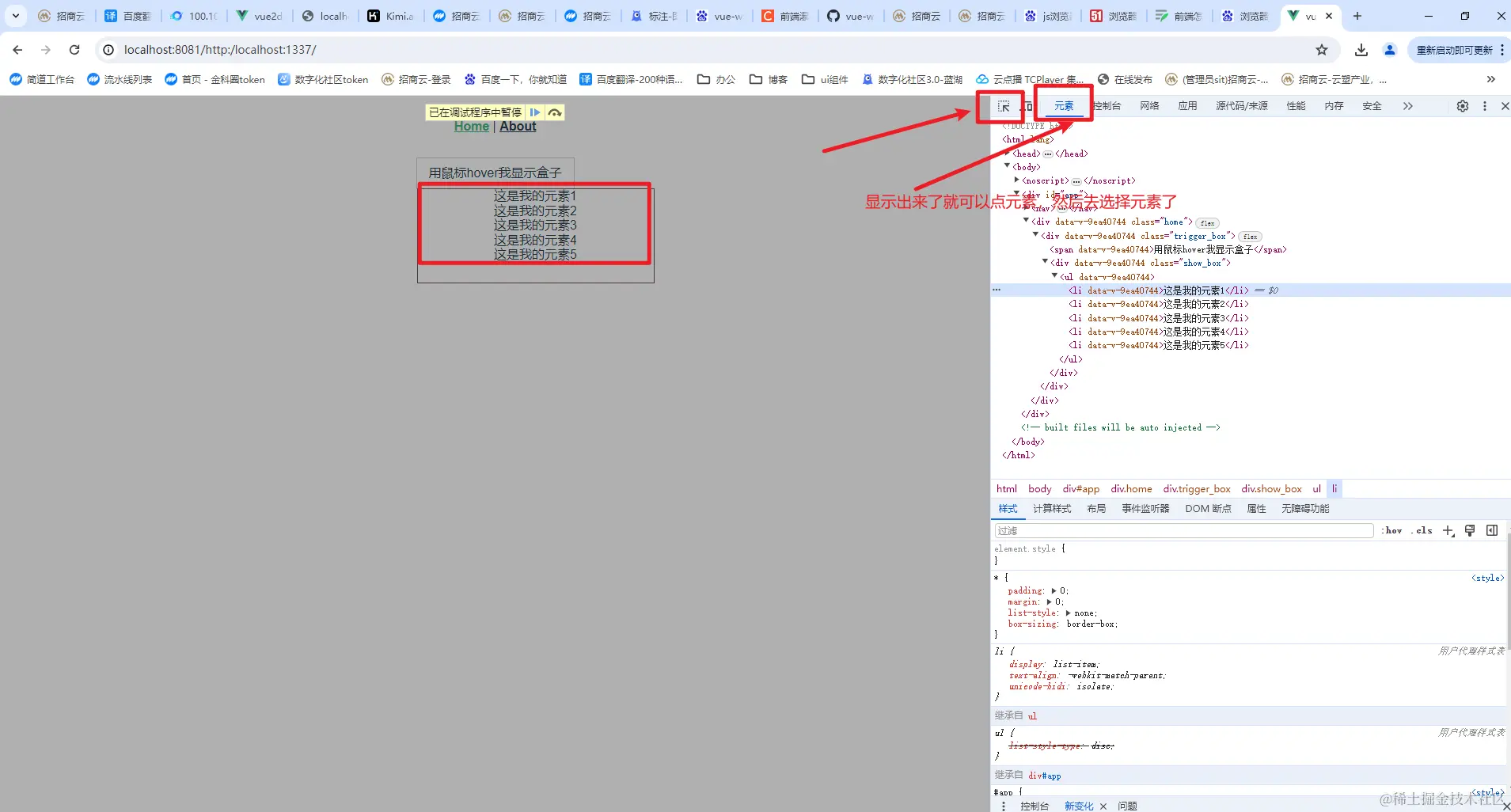The height and width of the screenshot is (812, 1511).
Task: Collapse the div class home node
Action: pyautogui.click(x=1027, y=221)
